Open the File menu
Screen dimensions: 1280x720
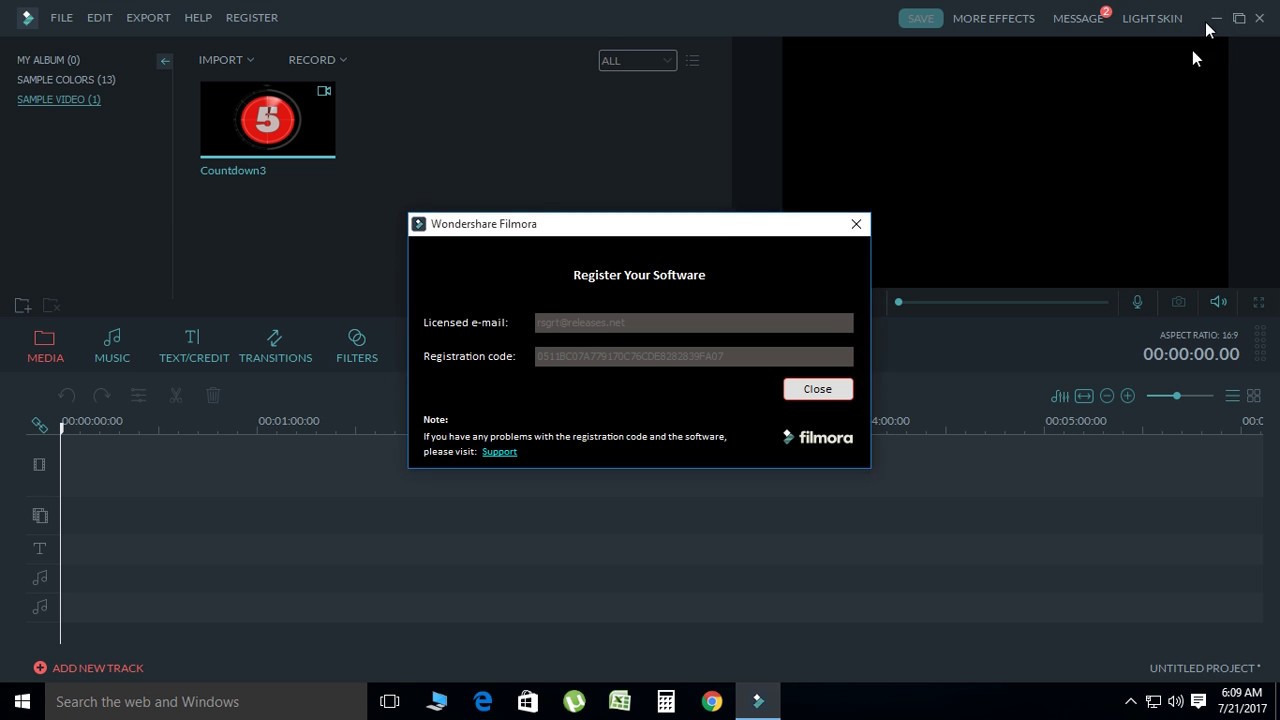click(61, 18)
